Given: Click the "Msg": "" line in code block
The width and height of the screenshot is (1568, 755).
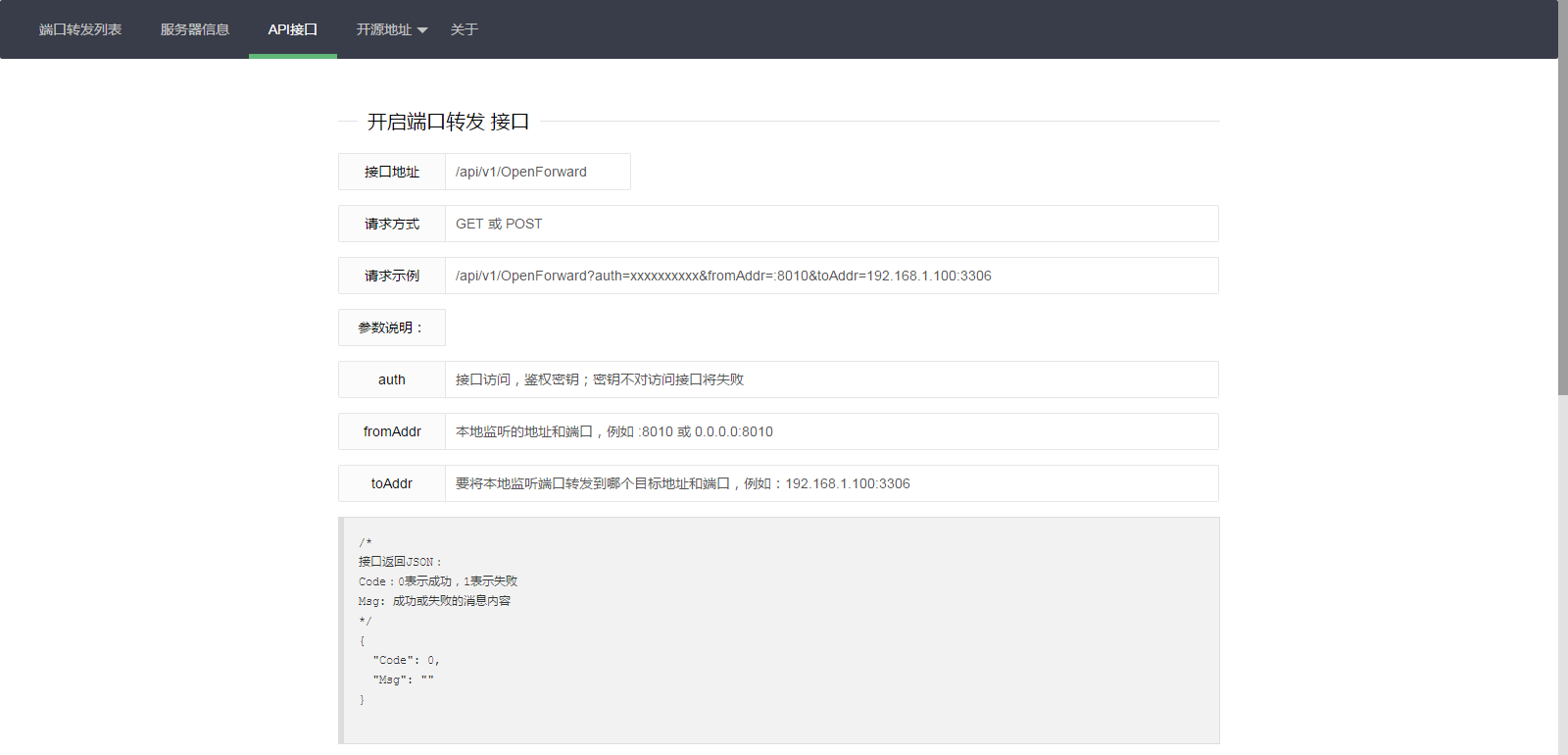Looking at the screenshot, I should click(403, 679).
